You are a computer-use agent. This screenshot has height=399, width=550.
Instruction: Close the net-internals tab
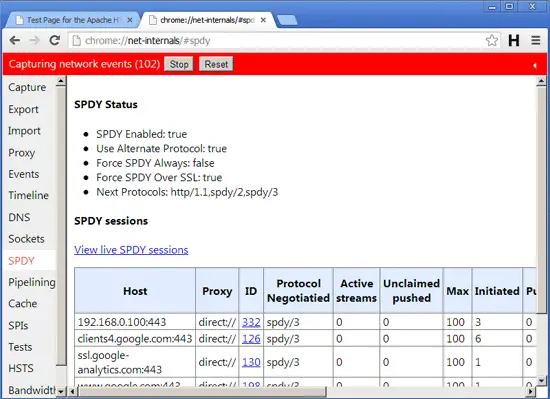(263, 20)
